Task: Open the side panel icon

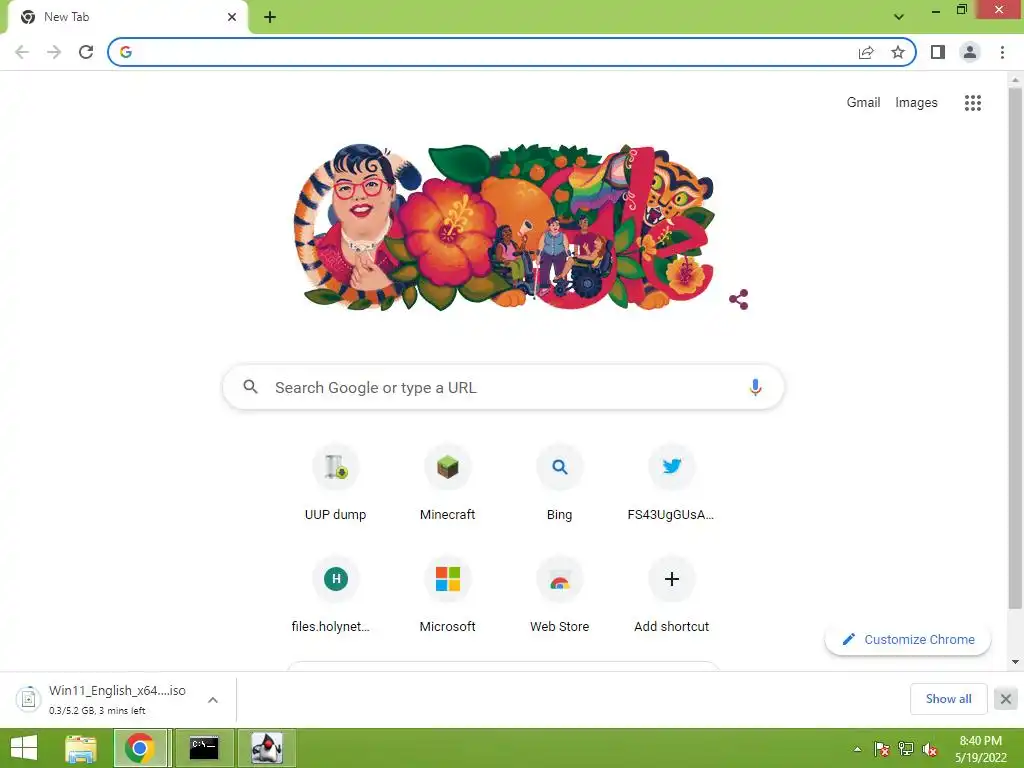Action: tap(938, 52)
